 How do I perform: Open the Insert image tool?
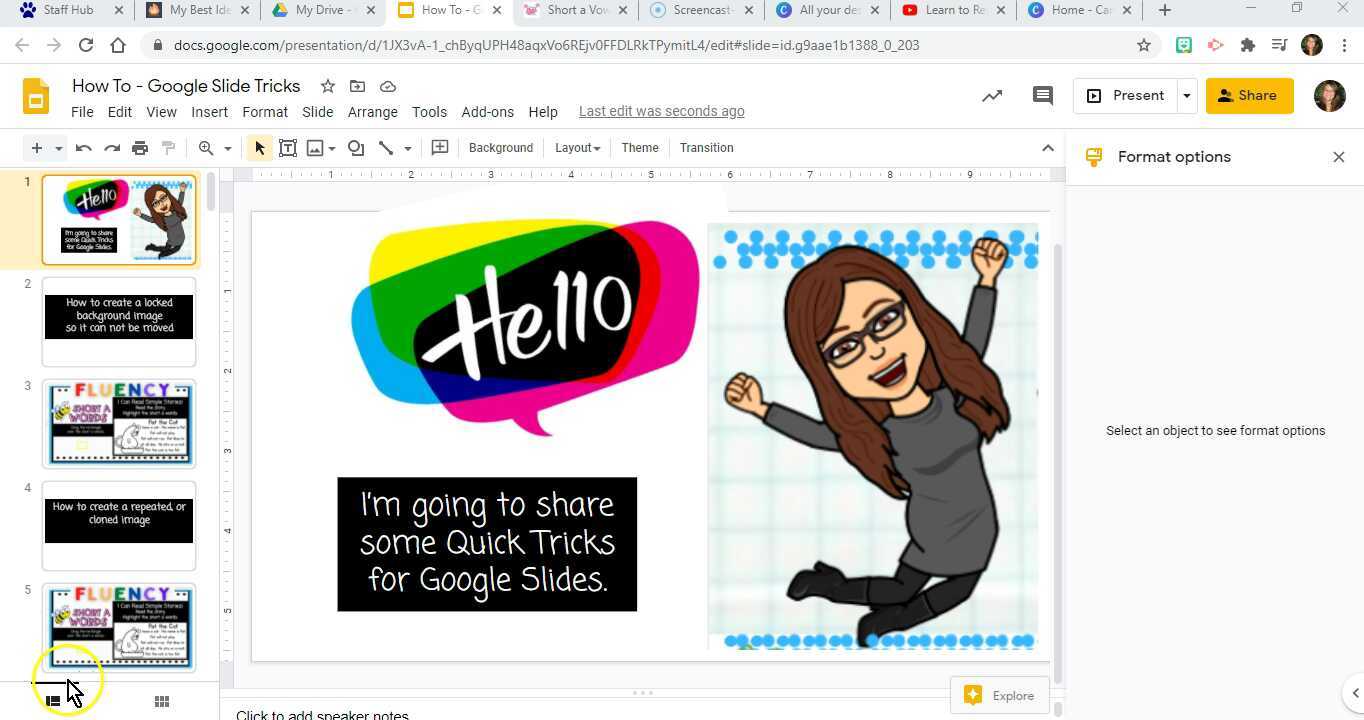pyautogui.click(x=315, y=147)
